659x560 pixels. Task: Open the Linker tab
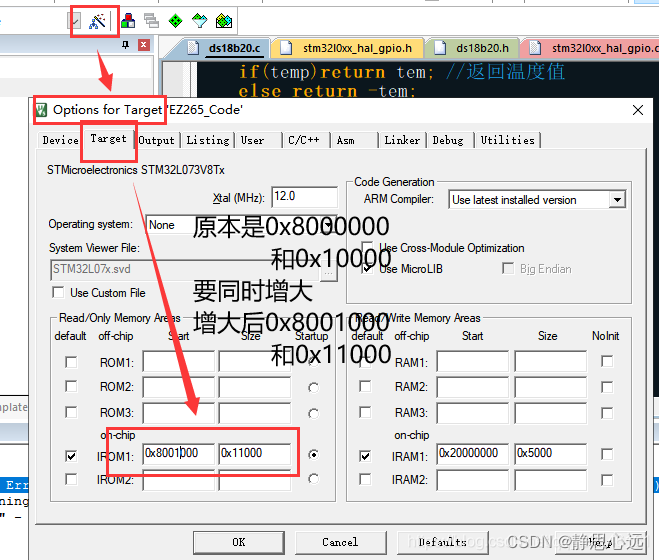(x=402, y=140)
